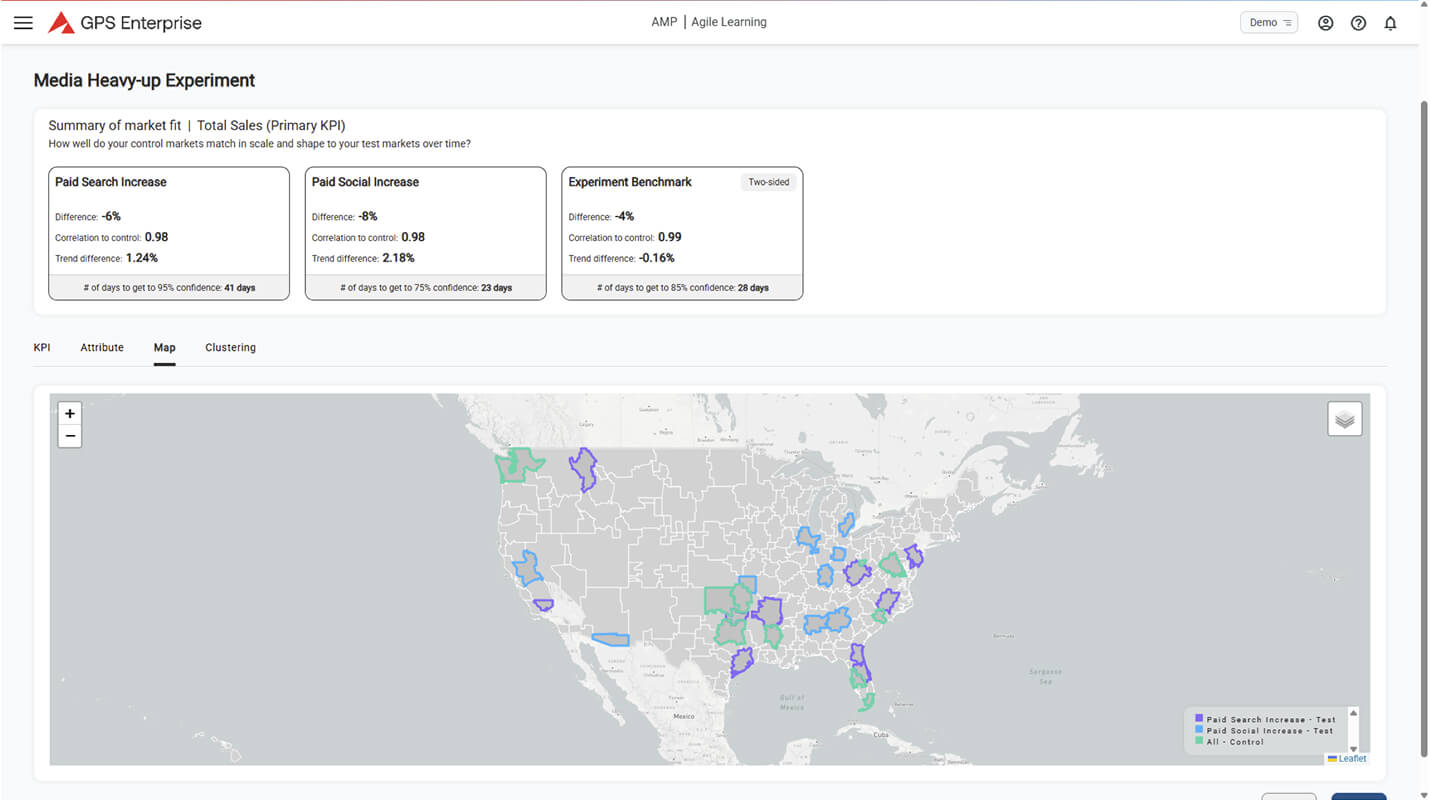Screen dimensions: 1430x800
Task: Select the Map tab
Action: coord(165,348)
